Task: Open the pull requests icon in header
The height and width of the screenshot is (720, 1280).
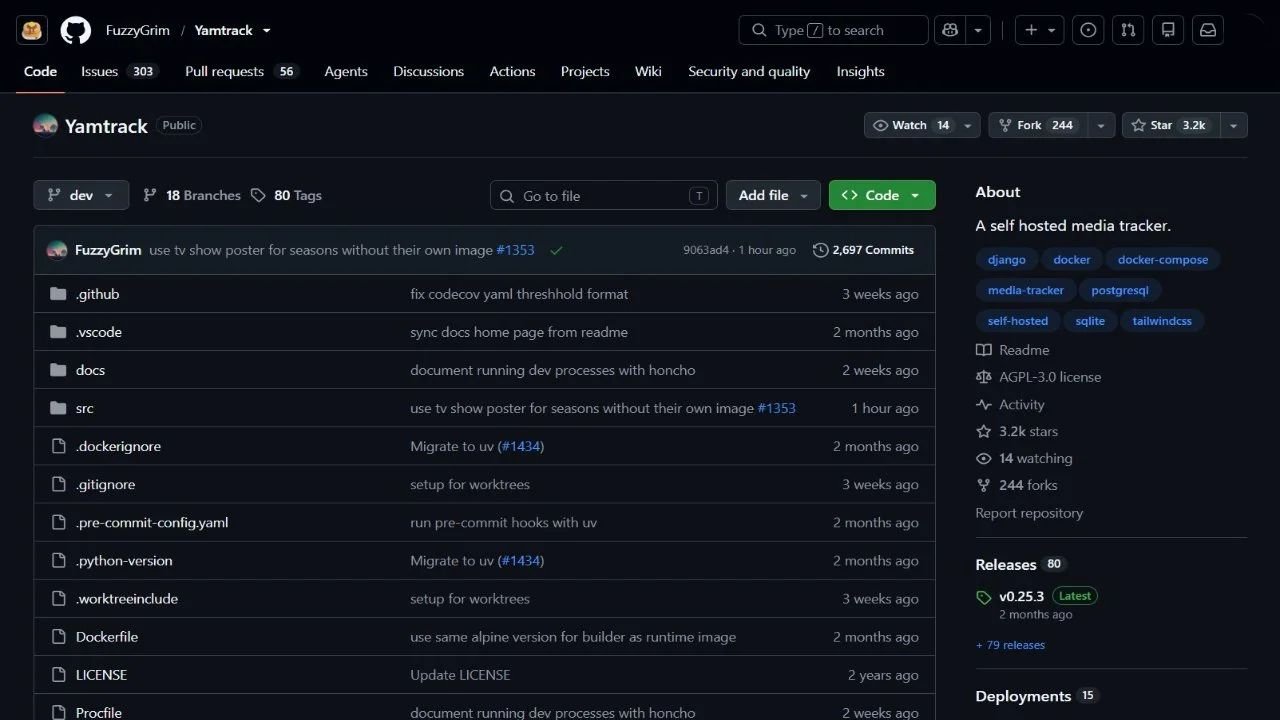Action: [x=1128, y=30]
